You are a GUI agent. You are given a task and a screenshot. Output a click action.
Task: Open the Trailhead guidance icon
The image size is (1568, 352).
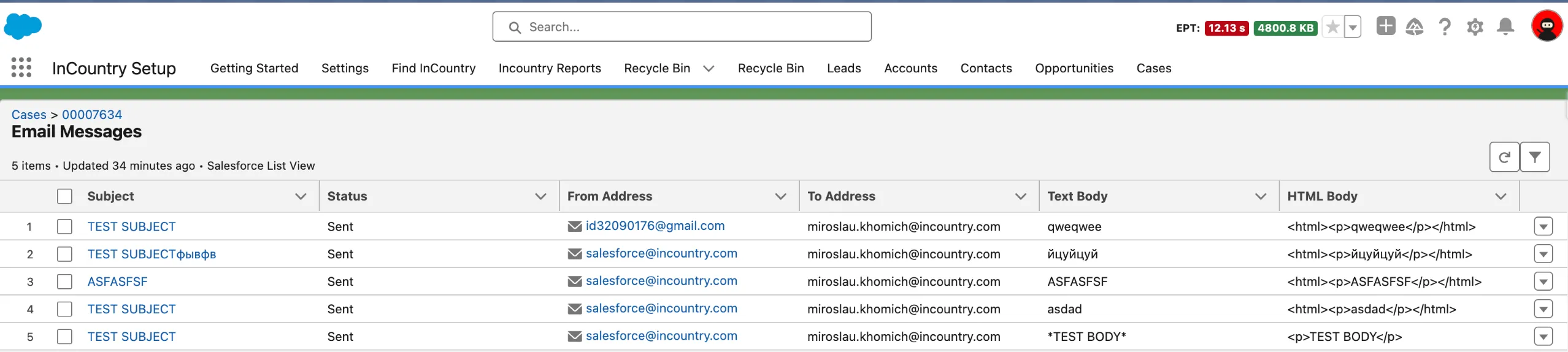tap(1414, 27)
